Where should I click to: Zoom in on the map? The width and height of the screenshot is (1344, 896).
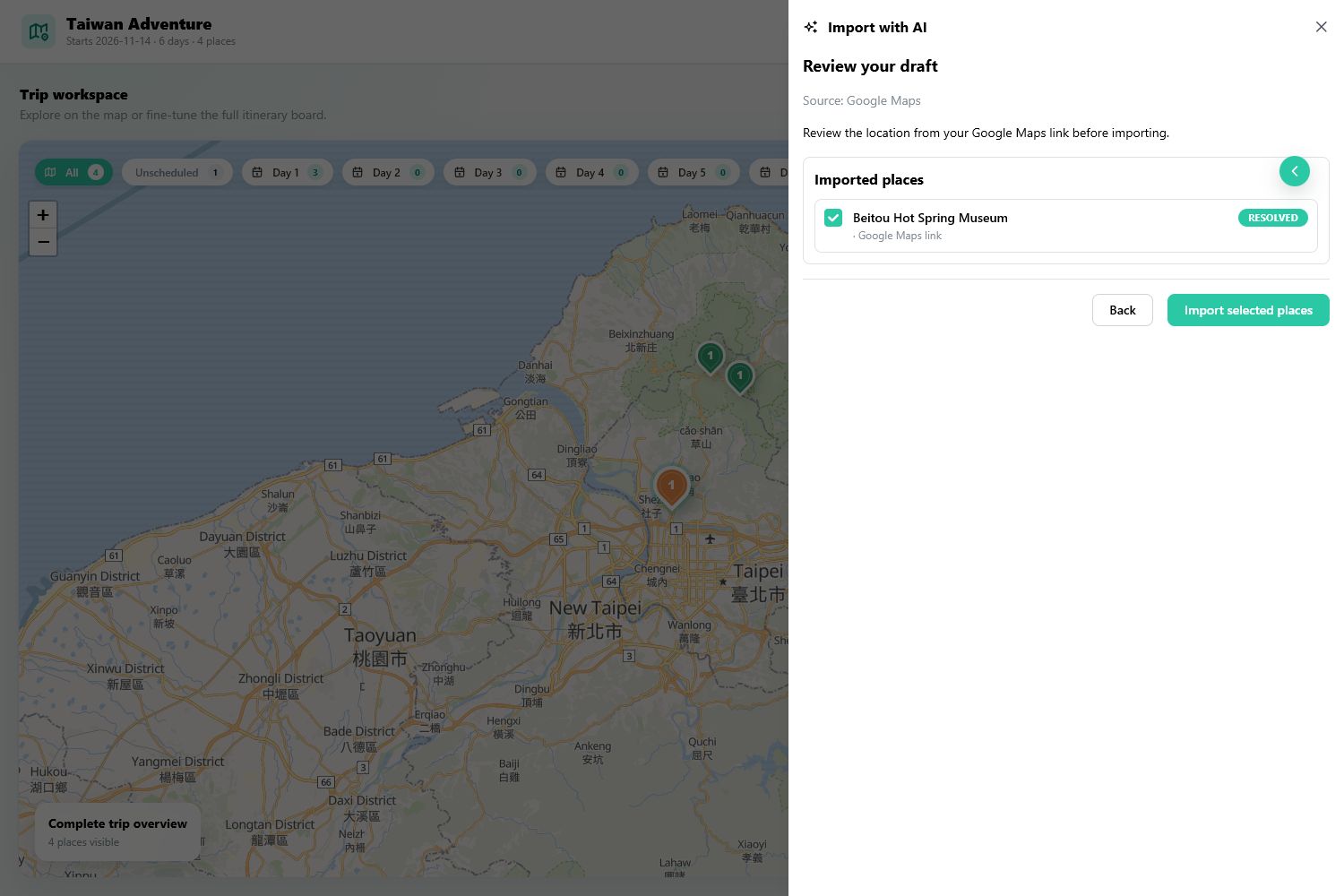[43, 215]
